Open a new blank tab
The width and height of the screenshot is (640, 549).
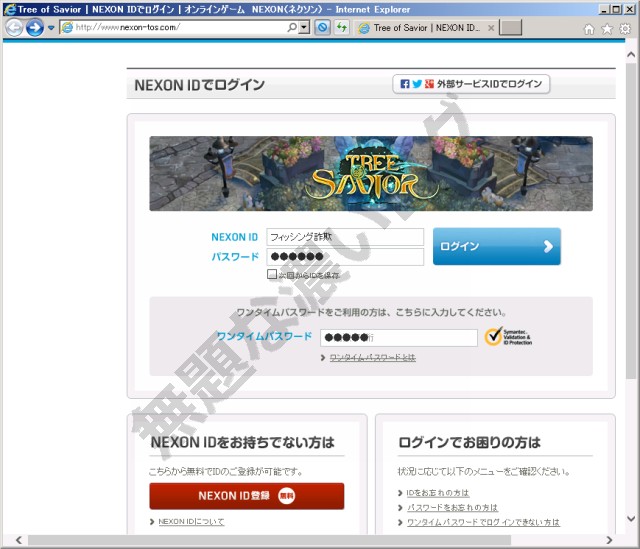coord(510,28)
